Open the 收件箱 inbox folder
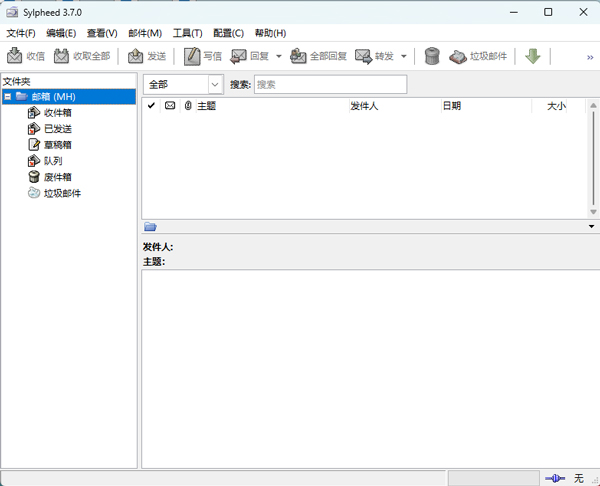600x486 pixels. point(49,113)
